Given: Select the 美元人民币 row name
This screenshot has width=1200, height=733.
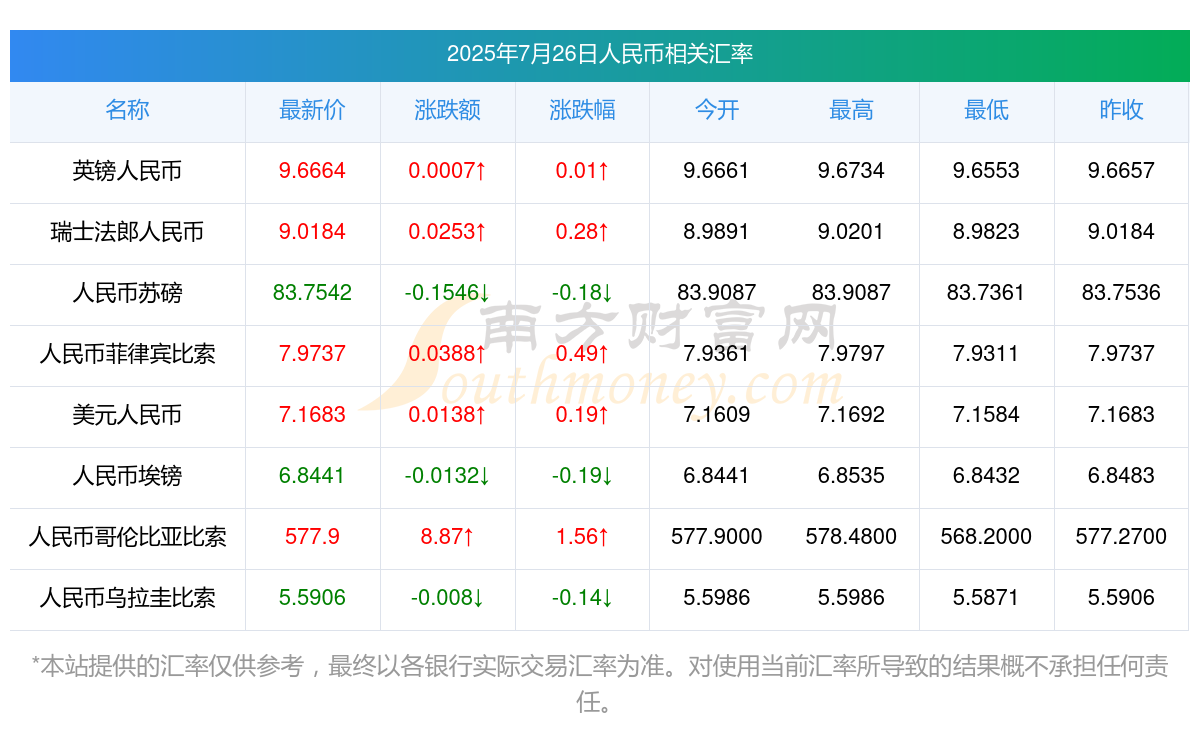Looking at the screenshot, I should 127,415.
